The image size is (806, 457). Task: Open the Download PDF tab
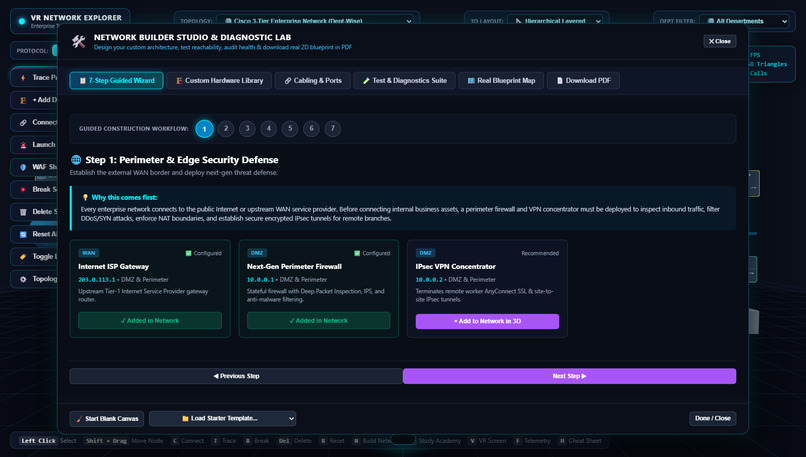tap(583, 81)
